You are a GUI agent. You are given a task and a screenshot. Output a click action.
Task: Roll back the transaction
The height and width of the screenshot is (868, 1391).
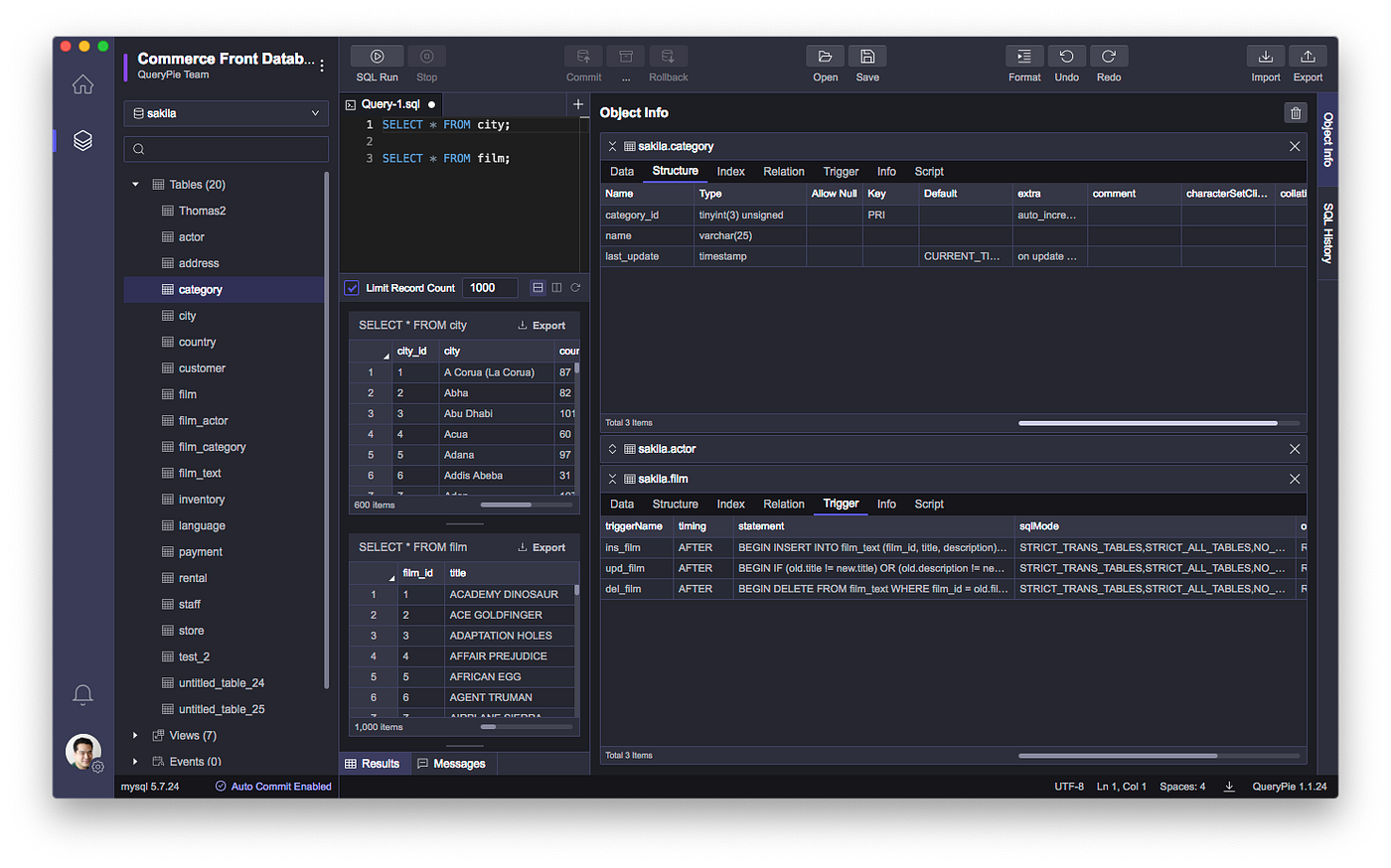[668, 57]
